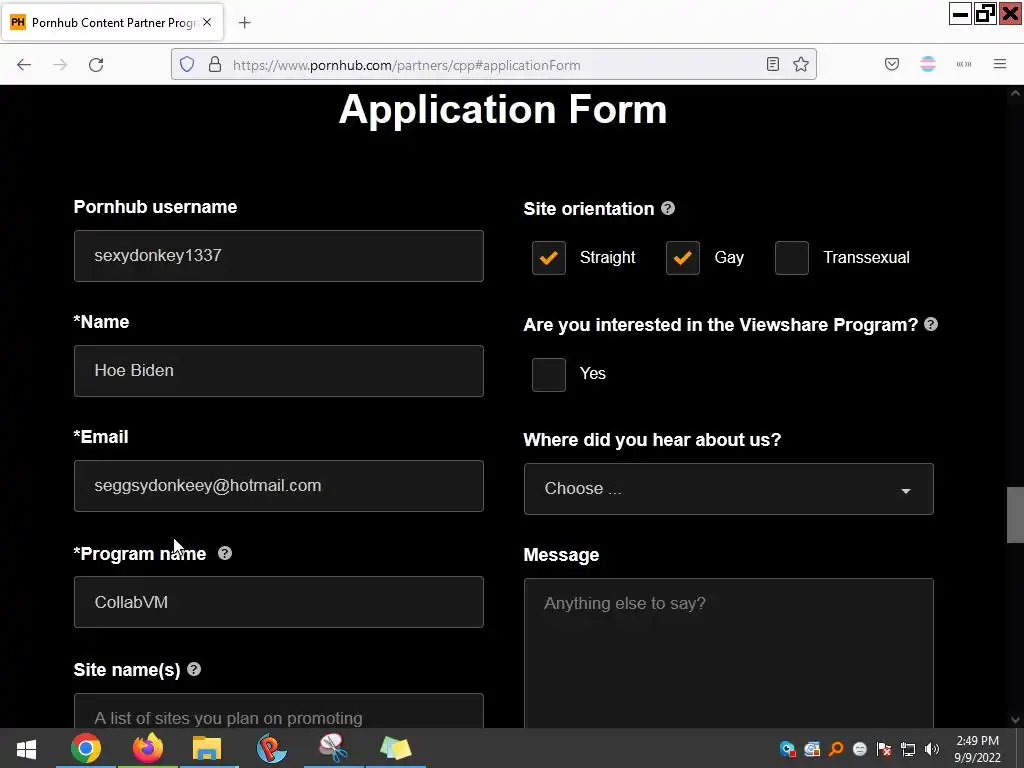This screenshot has height=768, width=1024.
Task: Toggle reader view in address bar
Action: coord(773,64)
